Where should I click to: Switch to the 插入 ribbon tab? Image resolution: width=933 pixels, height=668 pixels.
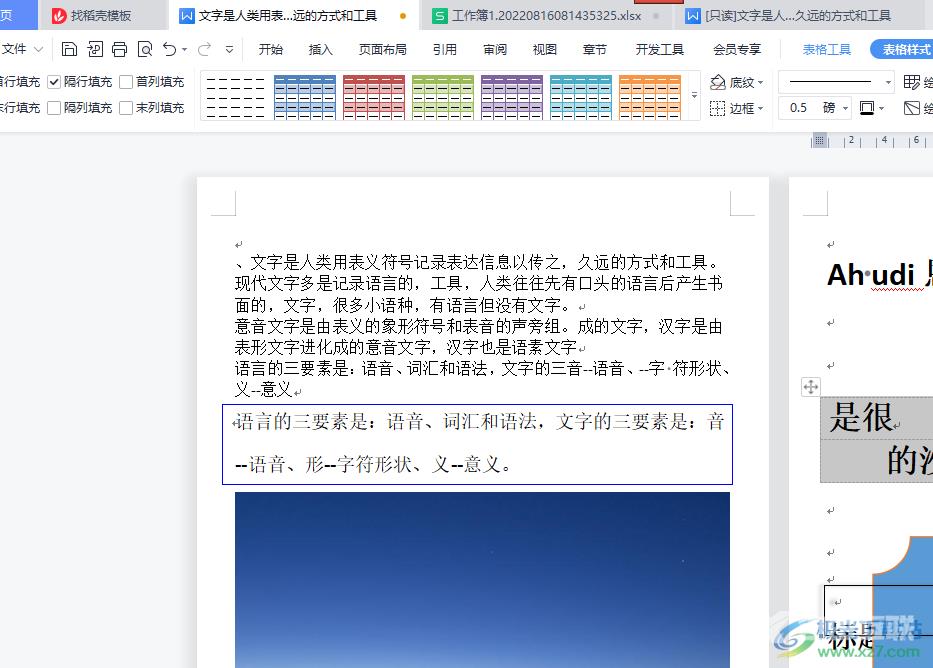[x=319, y=48]
